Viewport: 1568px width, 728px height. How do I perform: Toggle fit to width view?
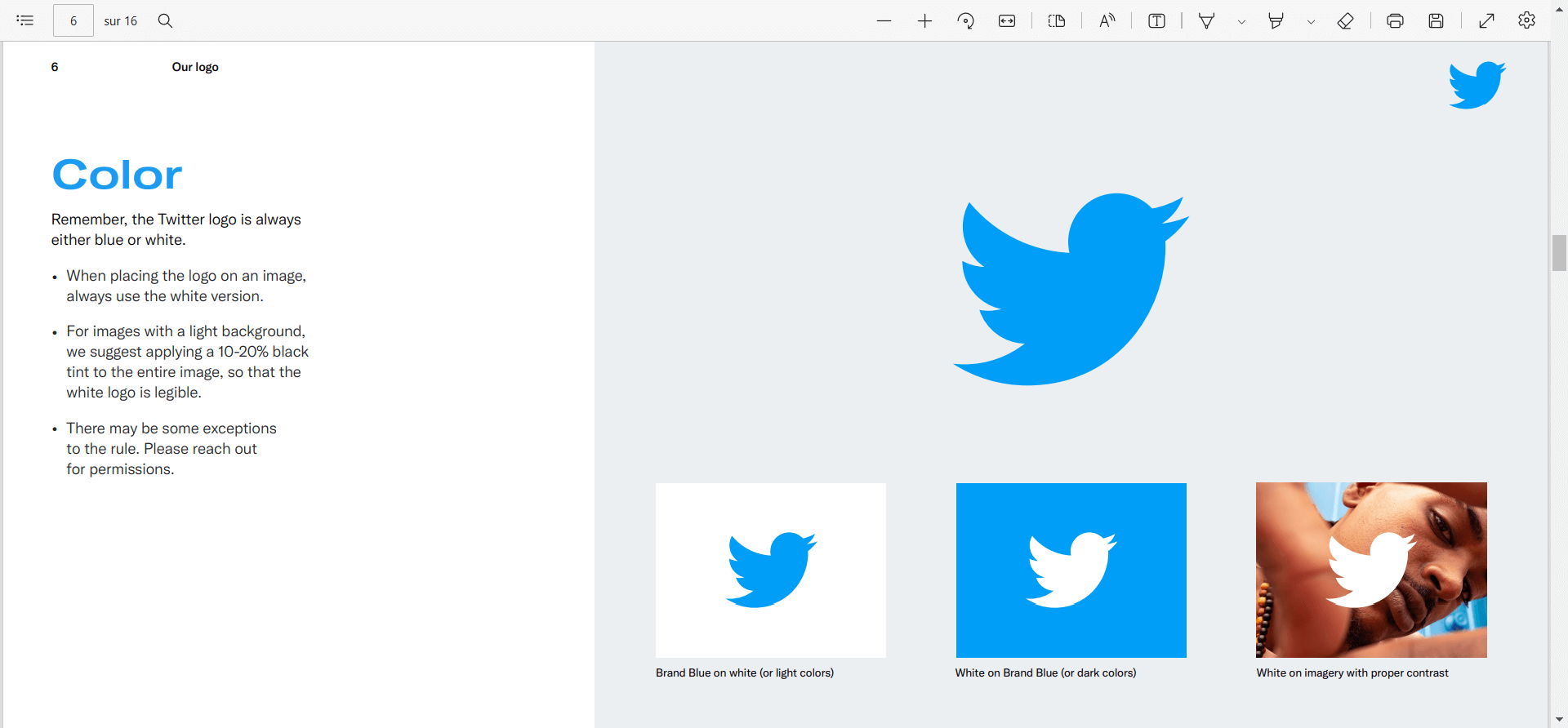[1007, 20]
